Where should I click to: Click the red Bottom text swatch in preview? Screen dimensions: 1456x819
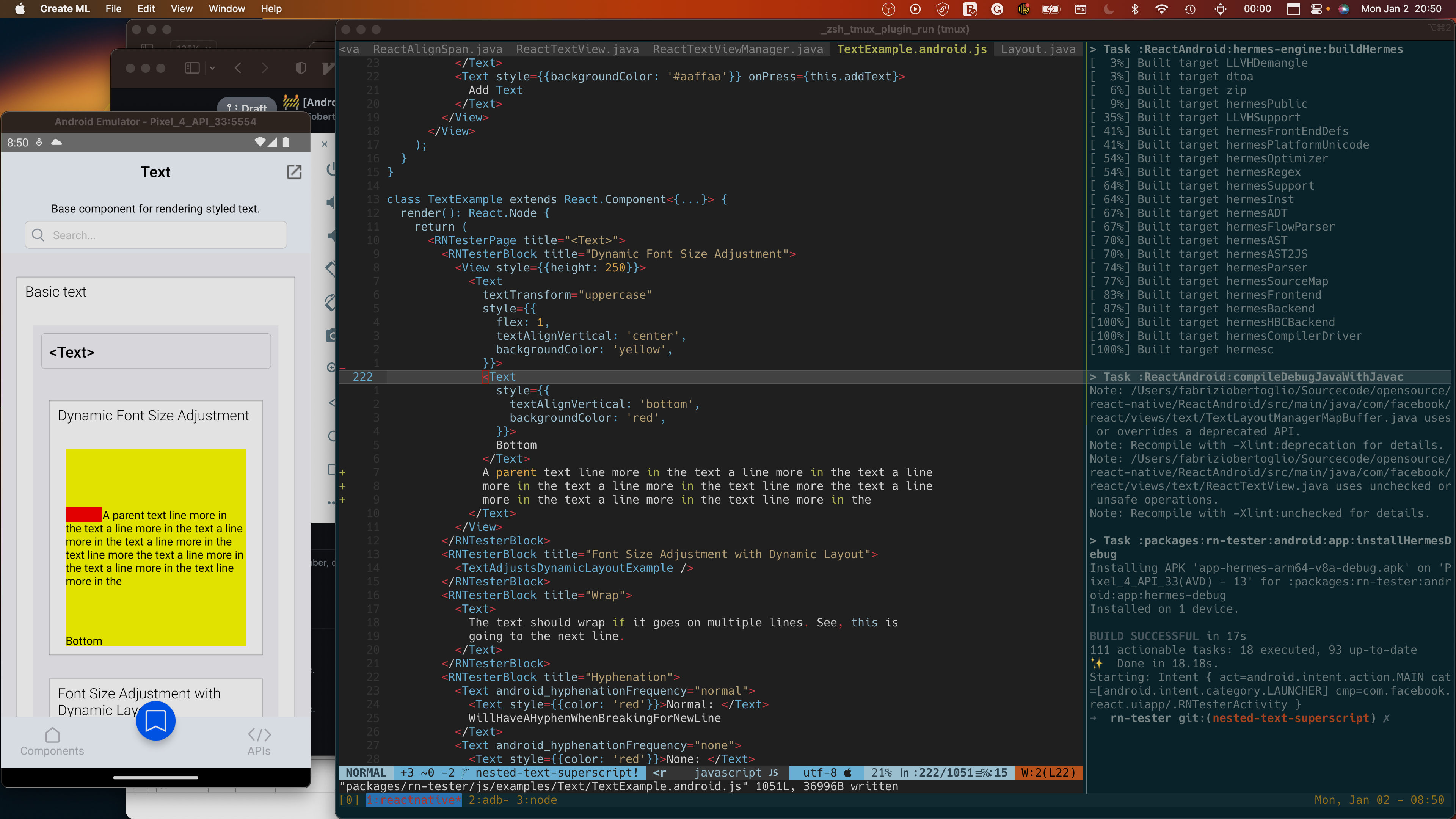pos(84,515)
